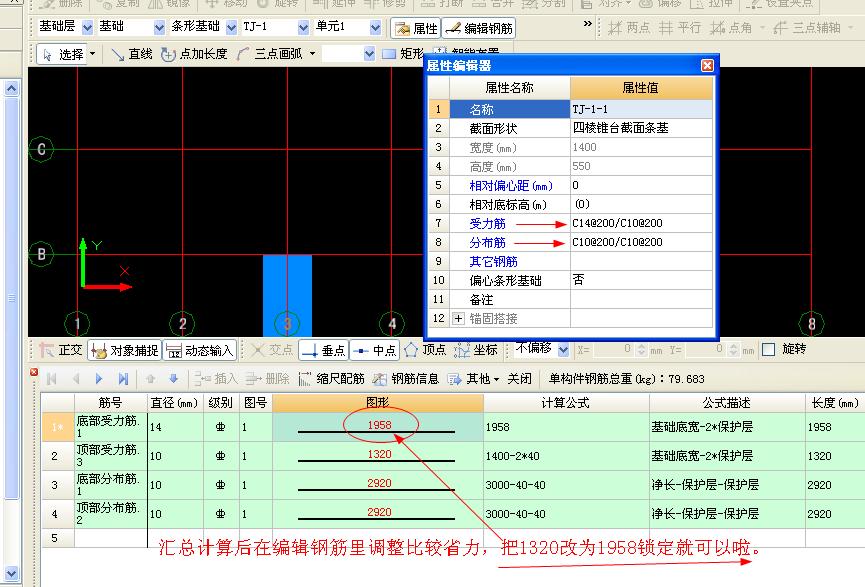The width and height of the screenshot is (865, 587).
Task: Expand the 选择 tool dropdown arrow
Action: point(92,54)
